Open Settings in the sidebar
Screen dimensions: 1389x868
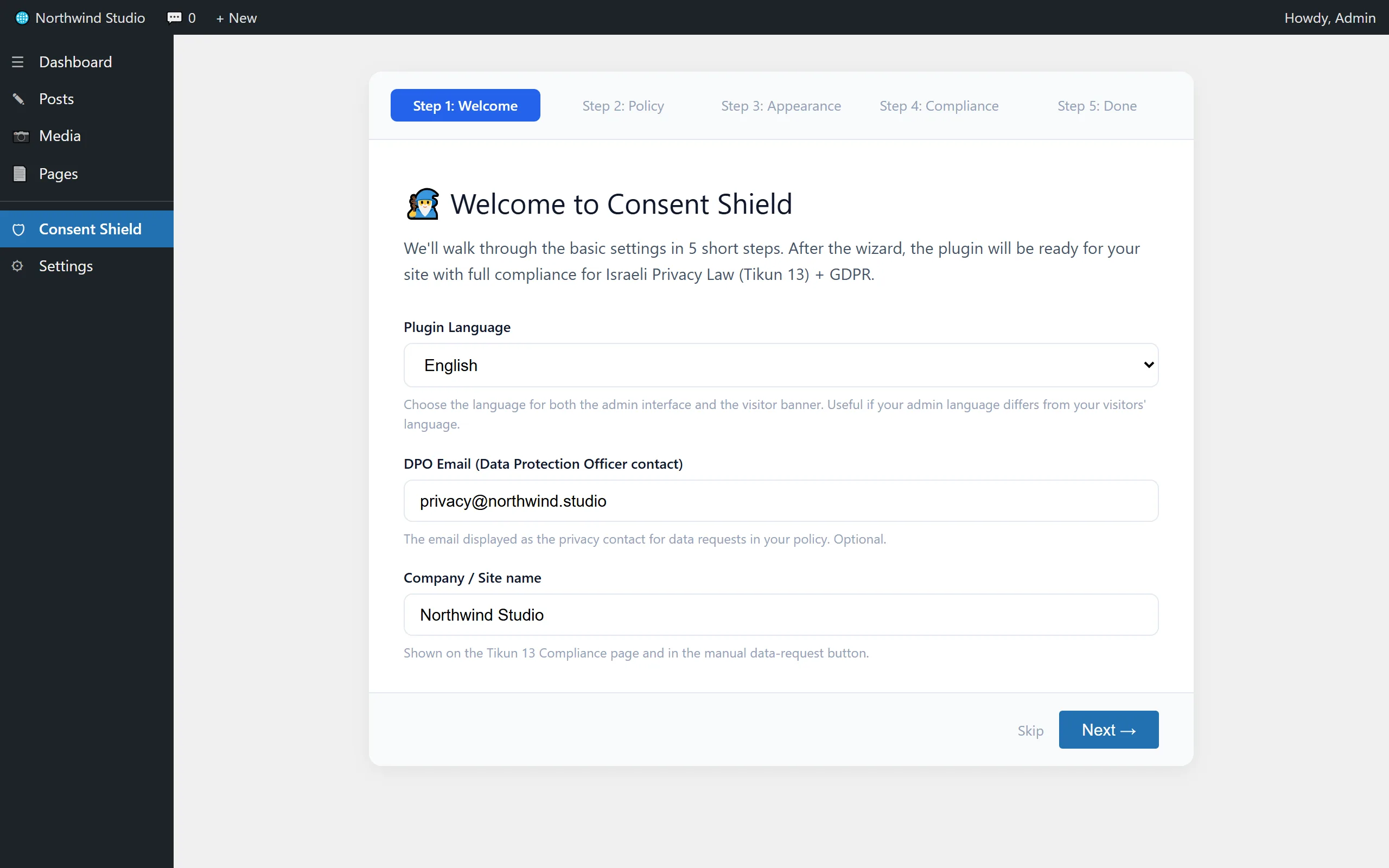(87, 266)
